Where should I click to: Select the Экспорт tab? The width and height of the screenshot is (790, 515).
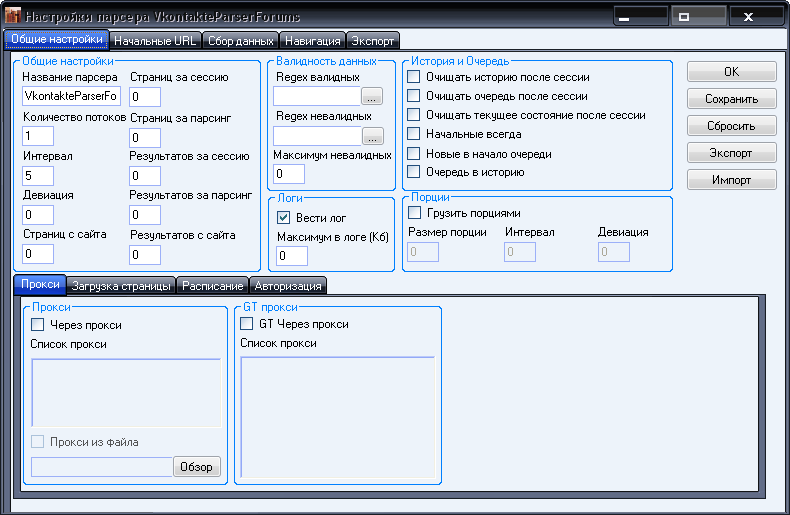click(x=373, y=41)
